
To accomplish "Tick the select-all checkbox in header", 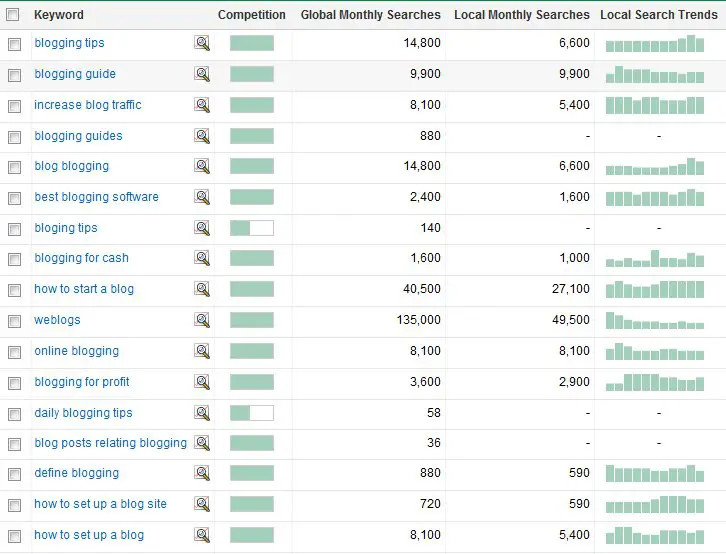I will [13, 15].
